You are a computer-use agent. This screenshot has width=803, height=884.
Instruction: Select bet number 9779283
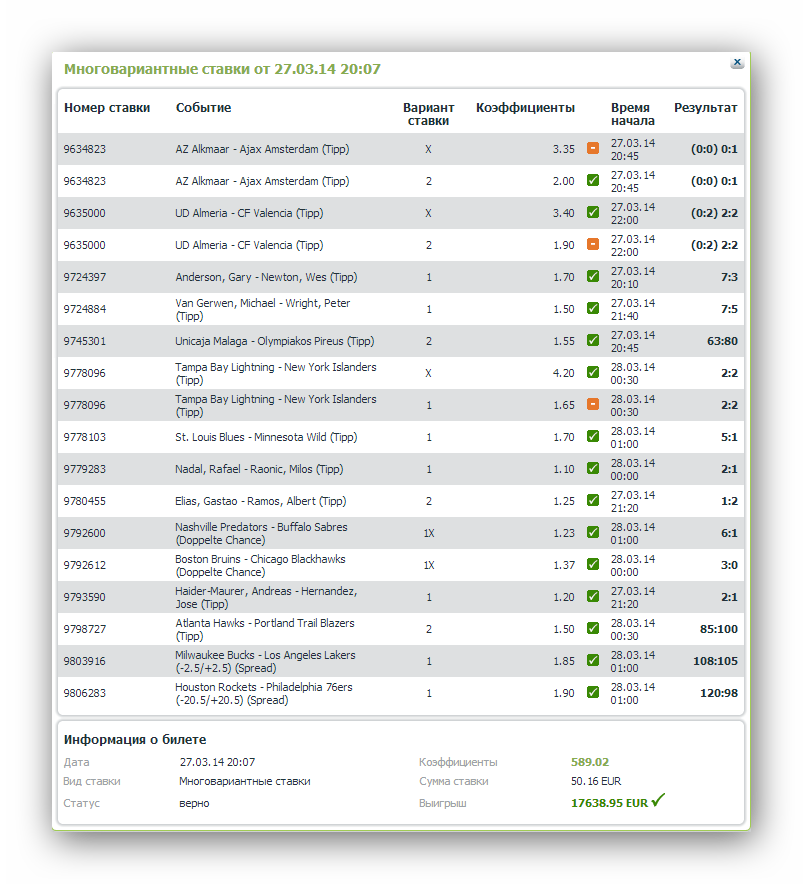click(x=85, y=469)
